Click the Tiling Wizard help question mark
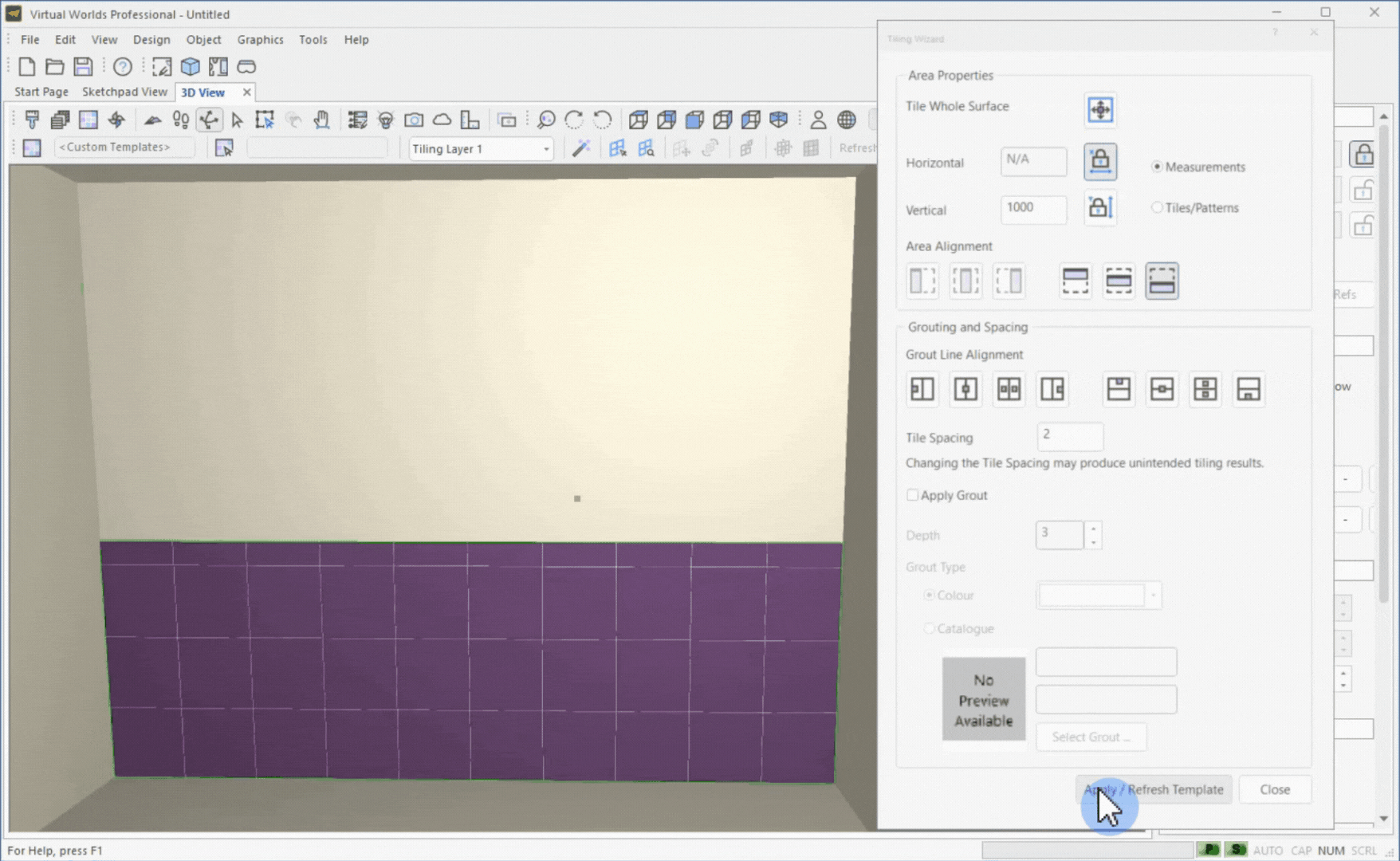Screen dimensions: 1400x861 (x=1275, y=33)
